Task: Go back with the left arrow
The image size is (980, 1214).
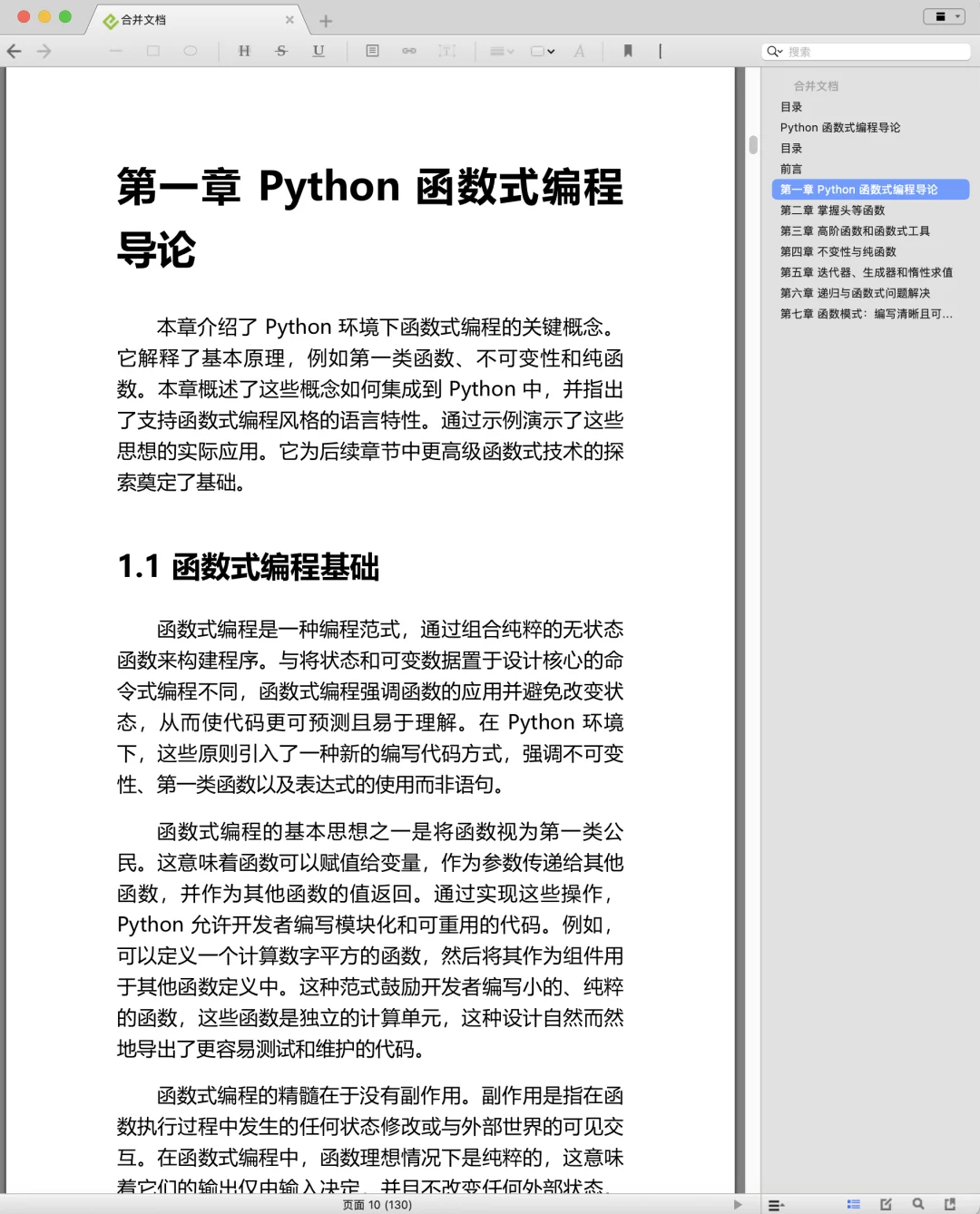Action: [x=14, y=51]
